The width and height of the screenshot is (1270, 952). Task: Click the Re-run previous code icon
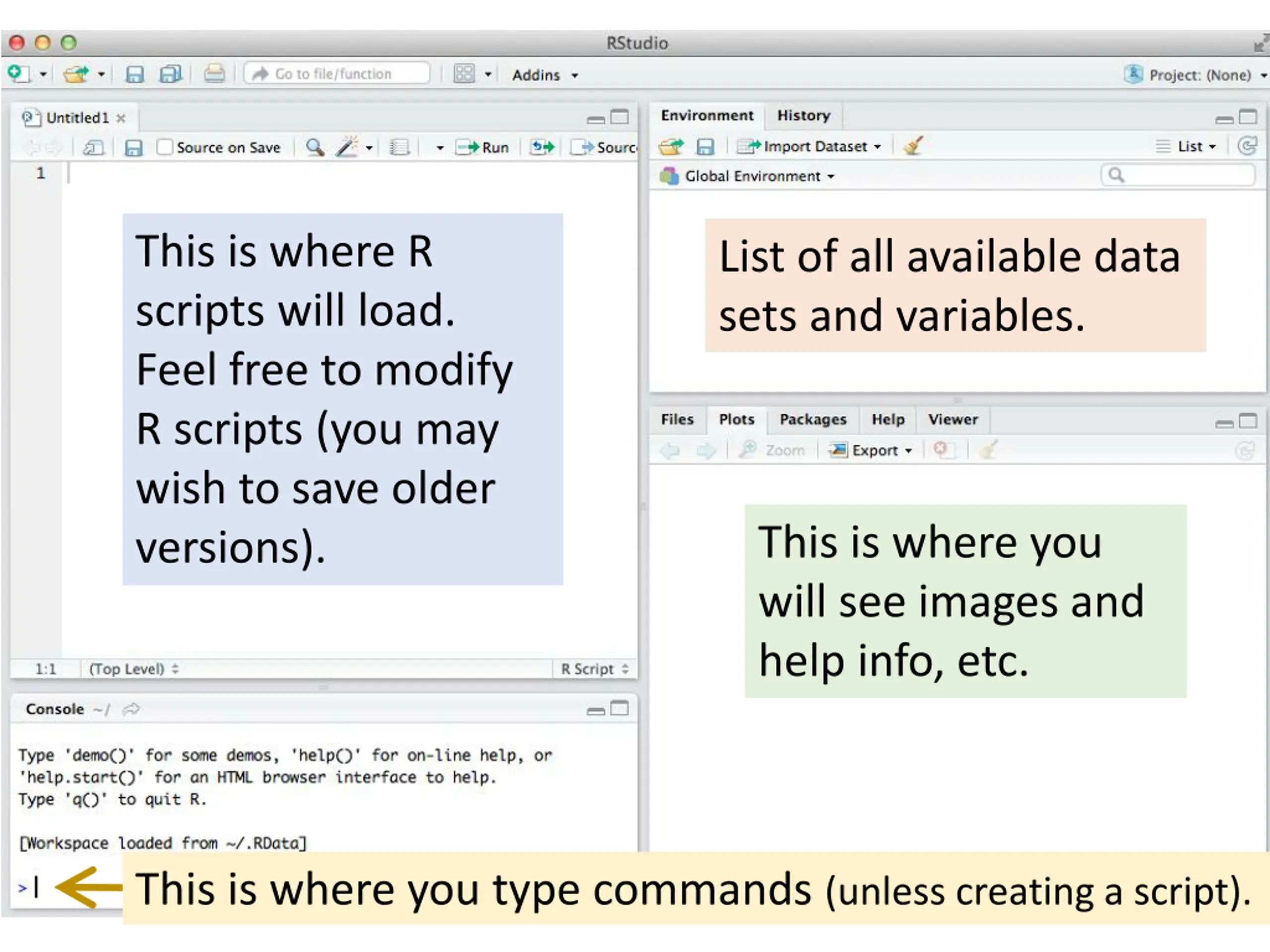543,147
